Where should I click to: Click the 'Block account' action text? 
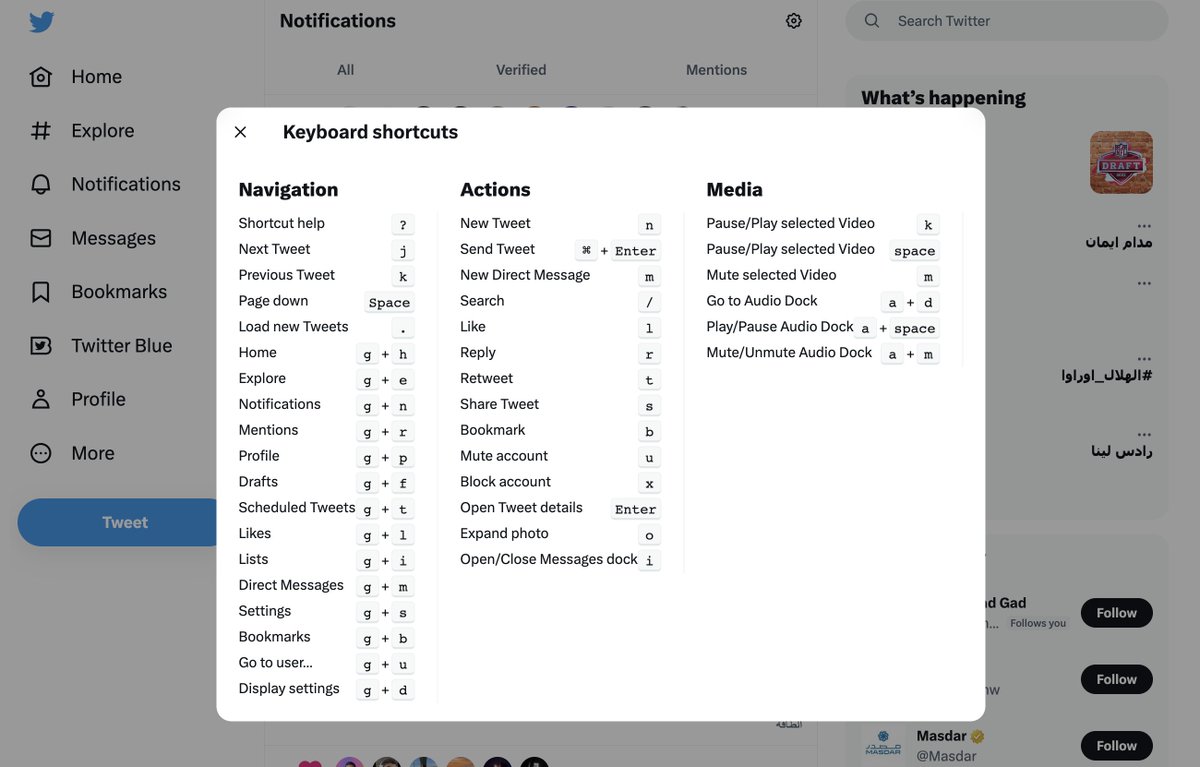click(505, 482)
